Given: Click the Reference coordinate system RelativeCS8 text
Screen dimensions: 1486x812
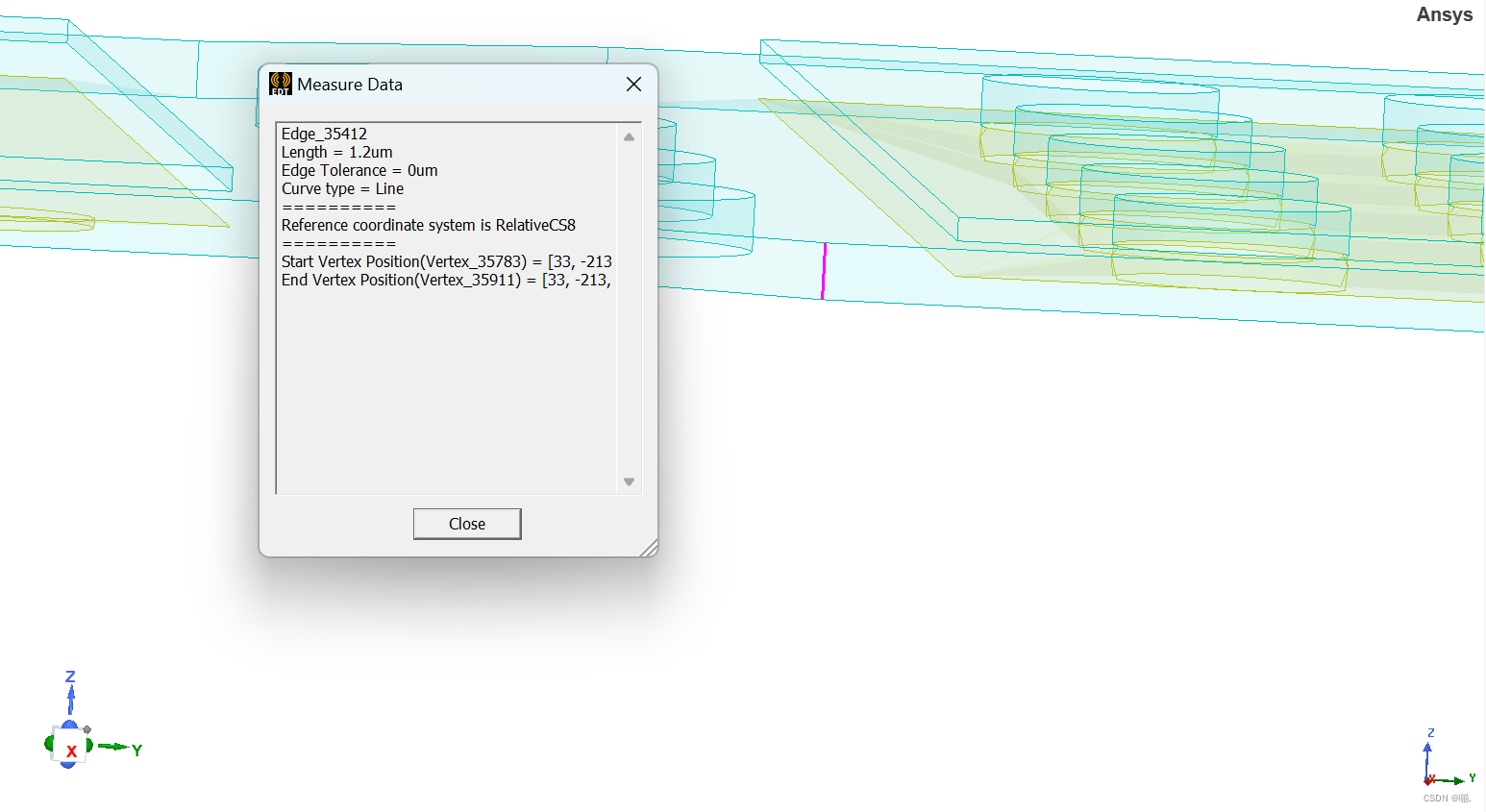Looking at the screenshot, I should point(429,225).
